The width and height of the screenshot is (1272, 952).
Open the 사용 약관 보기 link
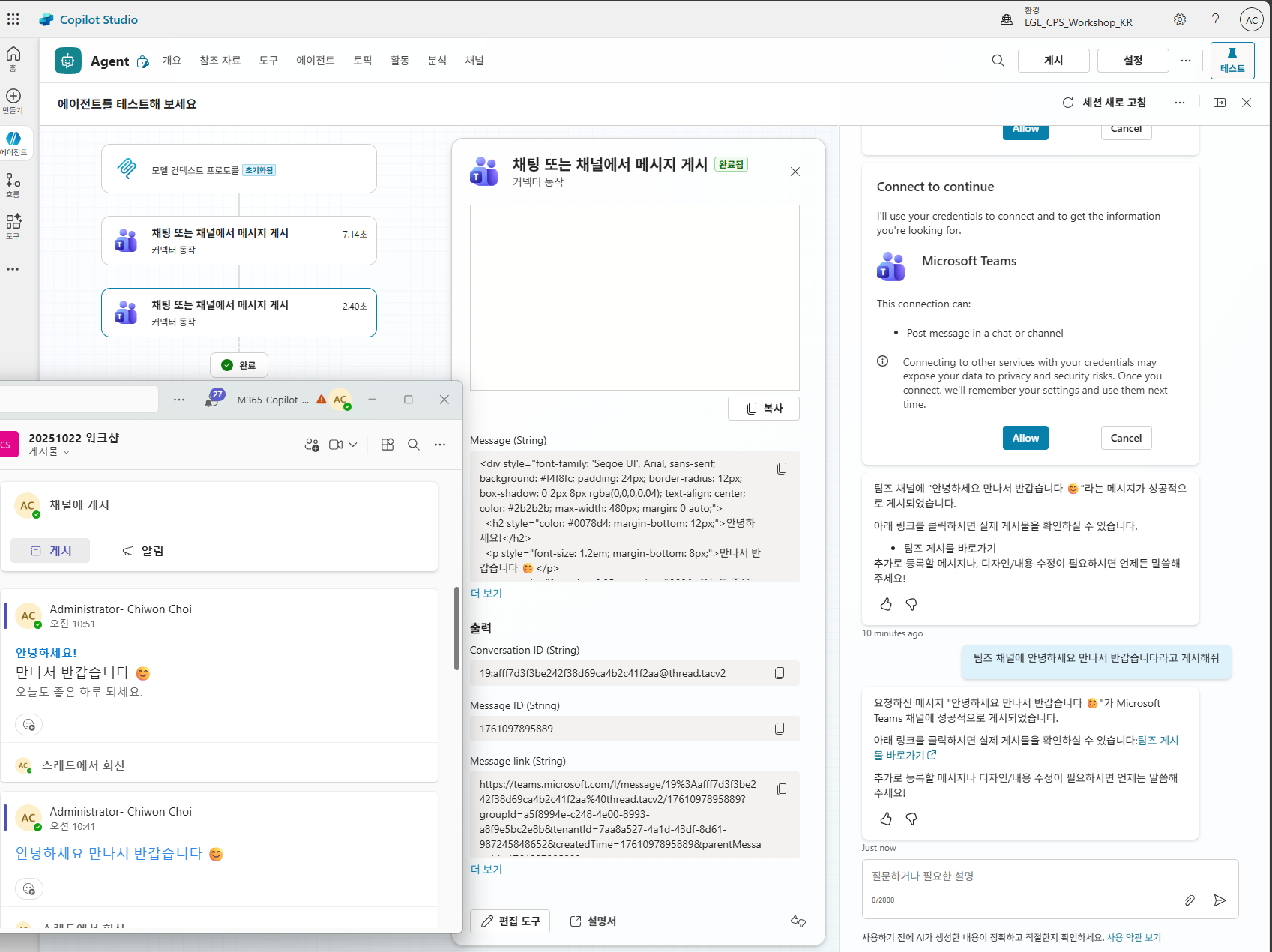coord(1133,937)
